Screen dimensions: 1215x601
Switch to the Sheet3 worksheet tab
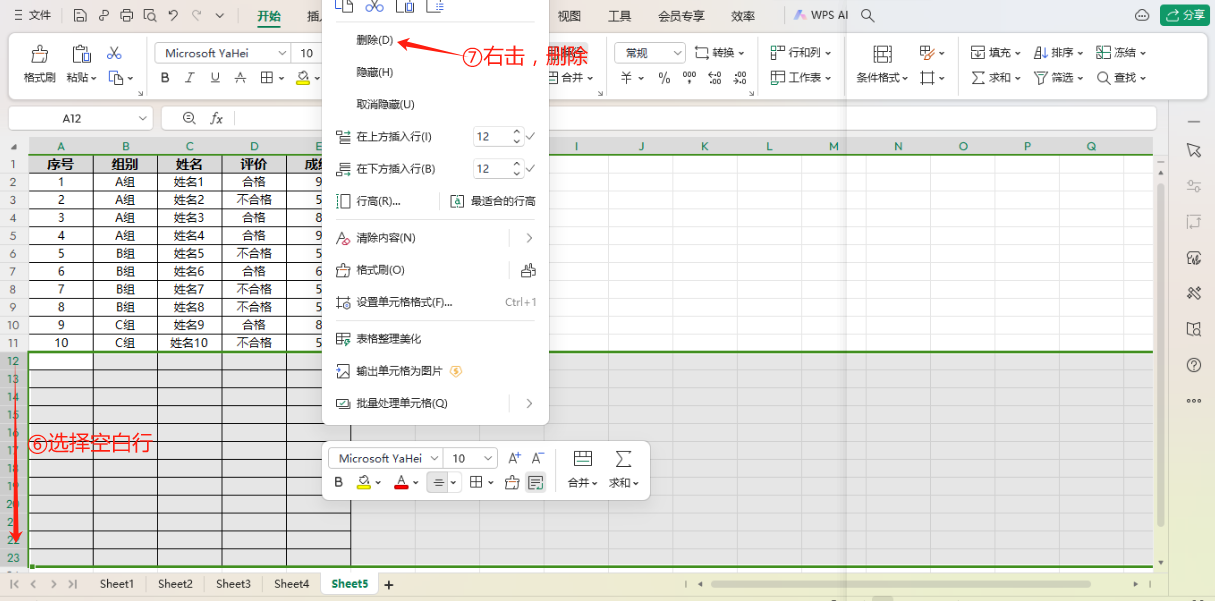(233, 584)
